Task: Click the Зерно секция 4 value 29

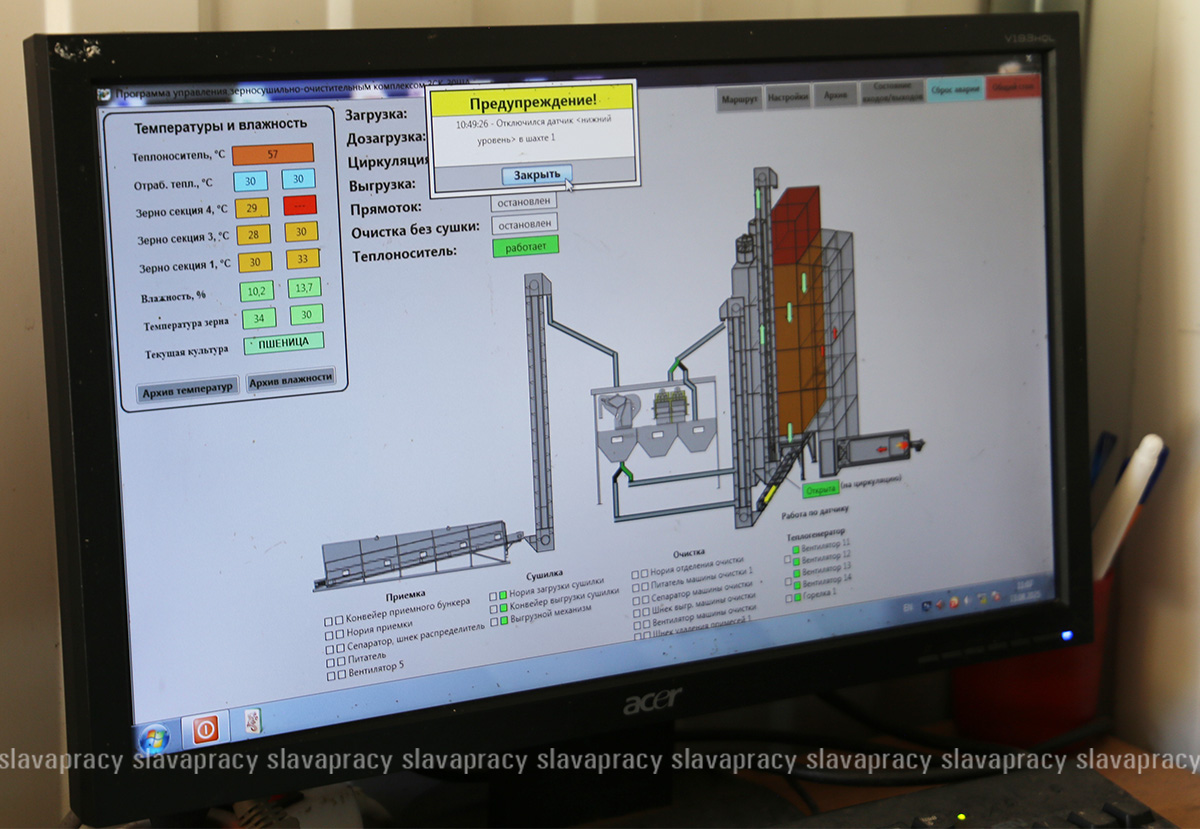Action: [x=252, y=208]
